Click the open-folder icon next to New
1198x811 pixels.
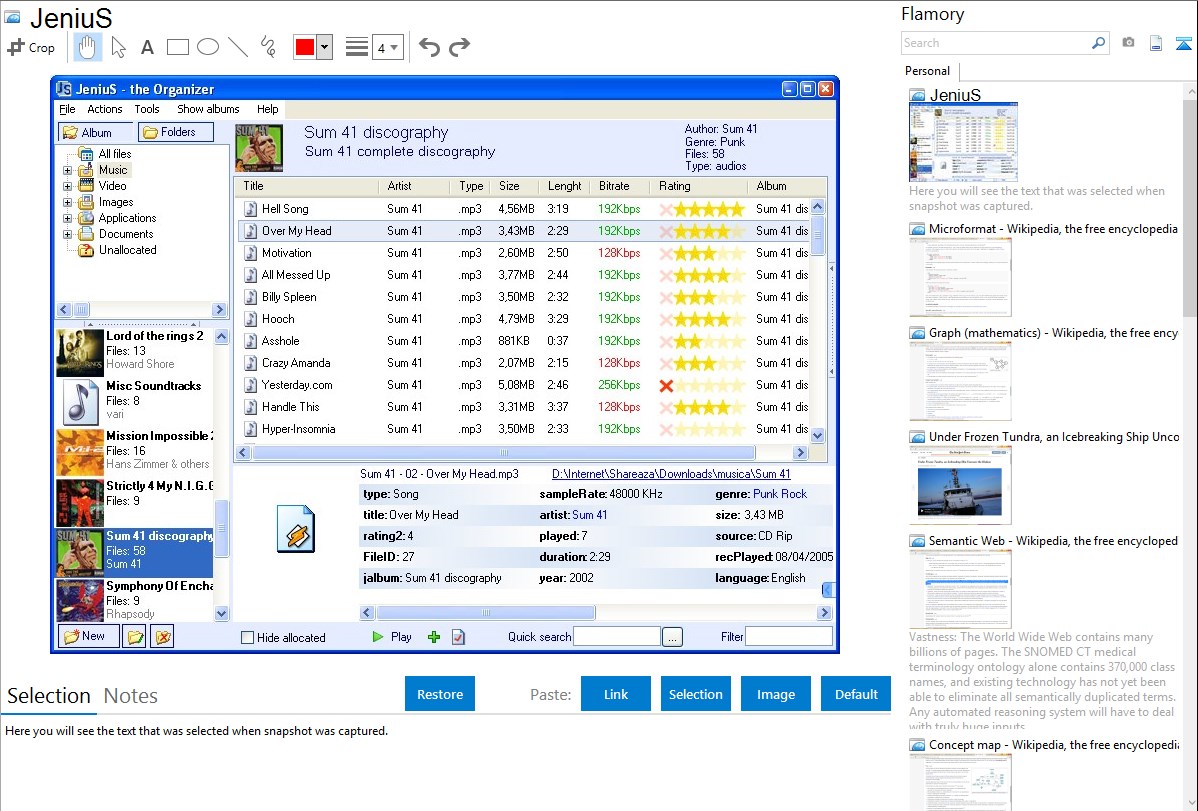point(135,636)
